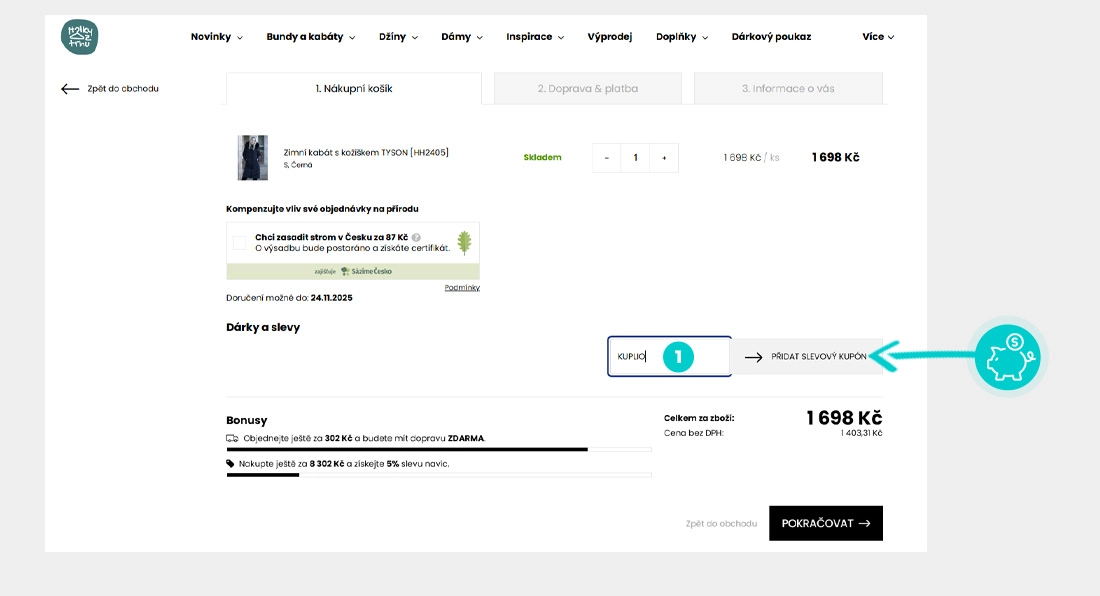Viewport: 1100px width, 596px height.
Task: Switch to the Doprava & platba step
Action: (x=587, y=88)
